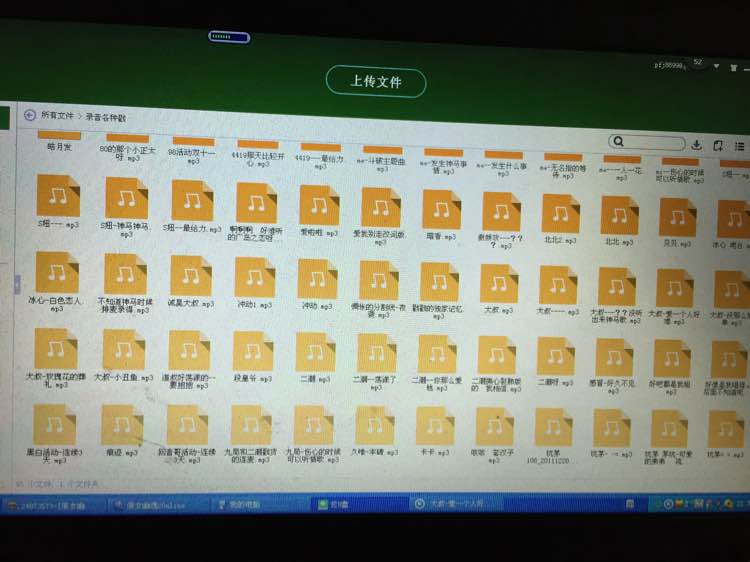Open the 所有文件 breadcrumb link
The image size is (750, 562).
(x=57, y=115)
